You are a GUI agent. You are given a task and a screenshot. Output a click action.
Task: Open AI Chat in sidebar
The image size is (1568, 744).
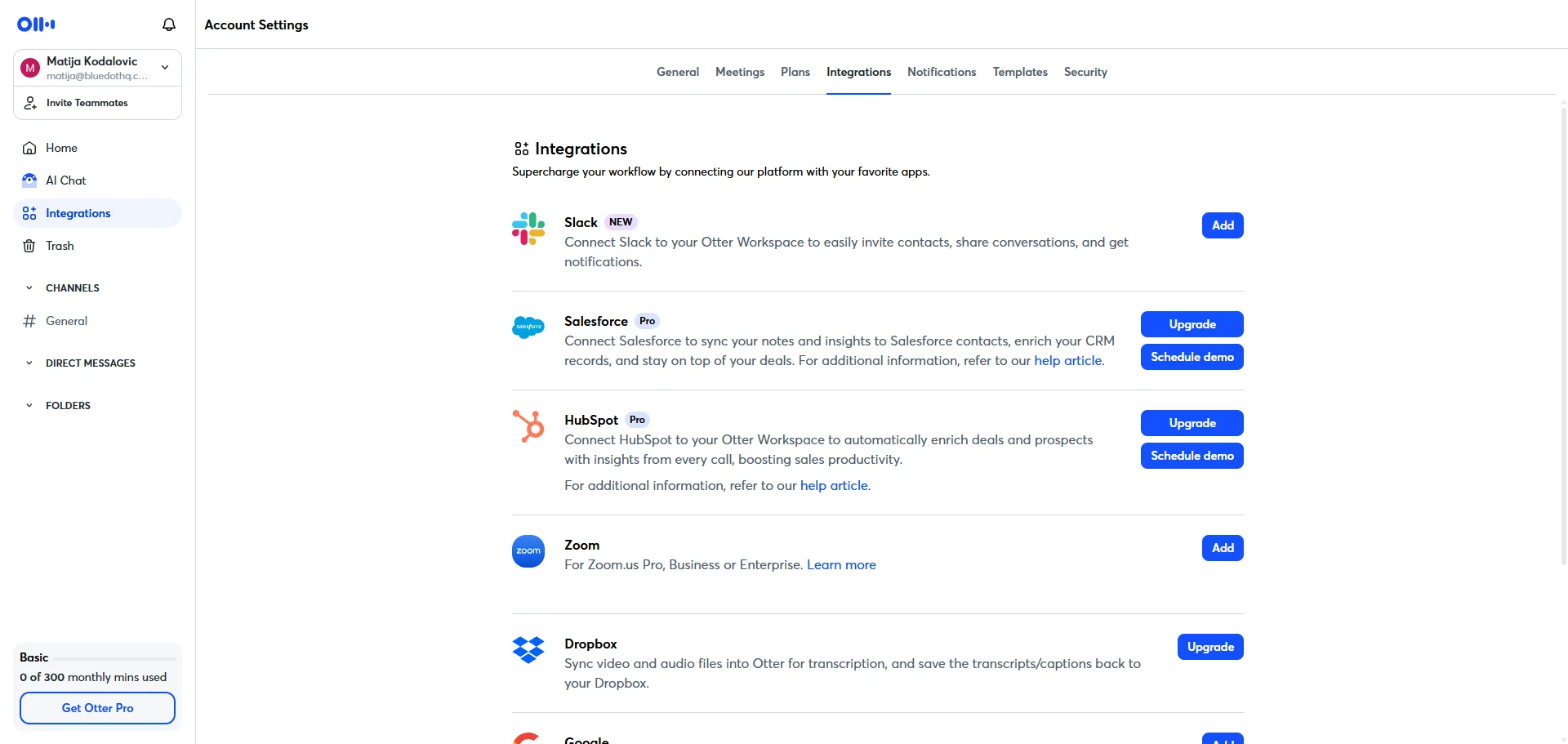[x=97, y=180]
